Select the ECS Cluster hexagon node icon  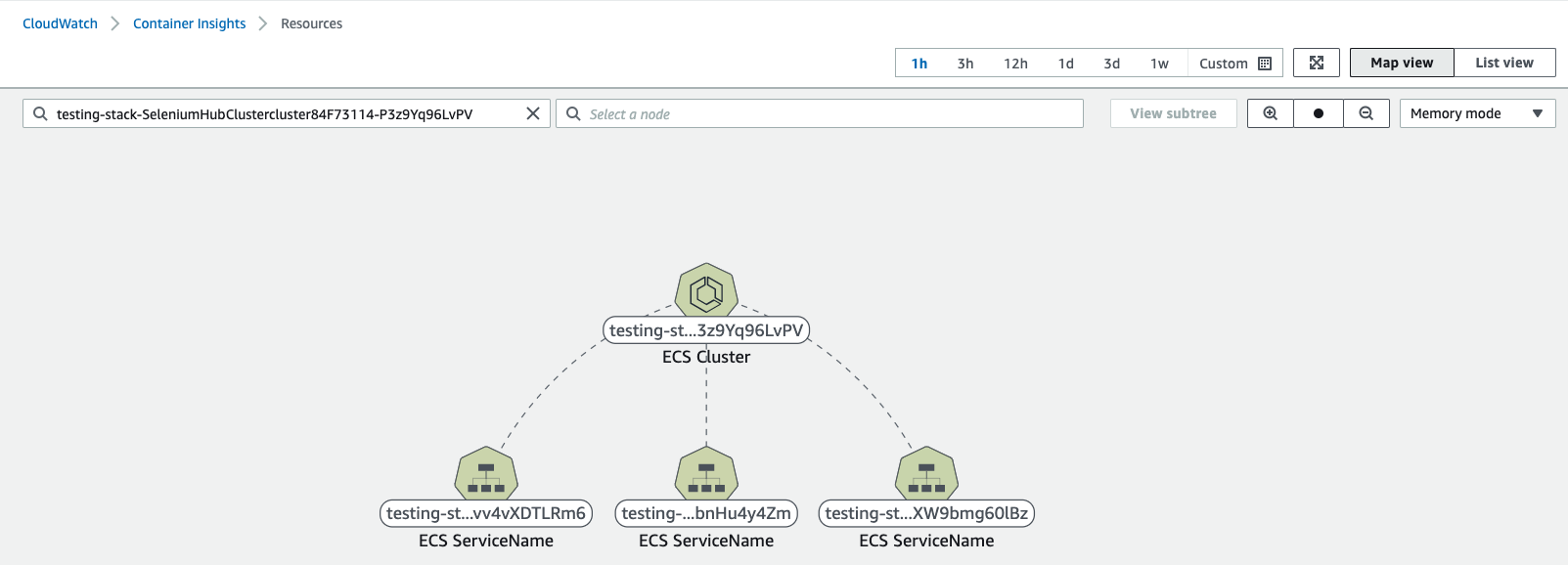coord(706,290)
